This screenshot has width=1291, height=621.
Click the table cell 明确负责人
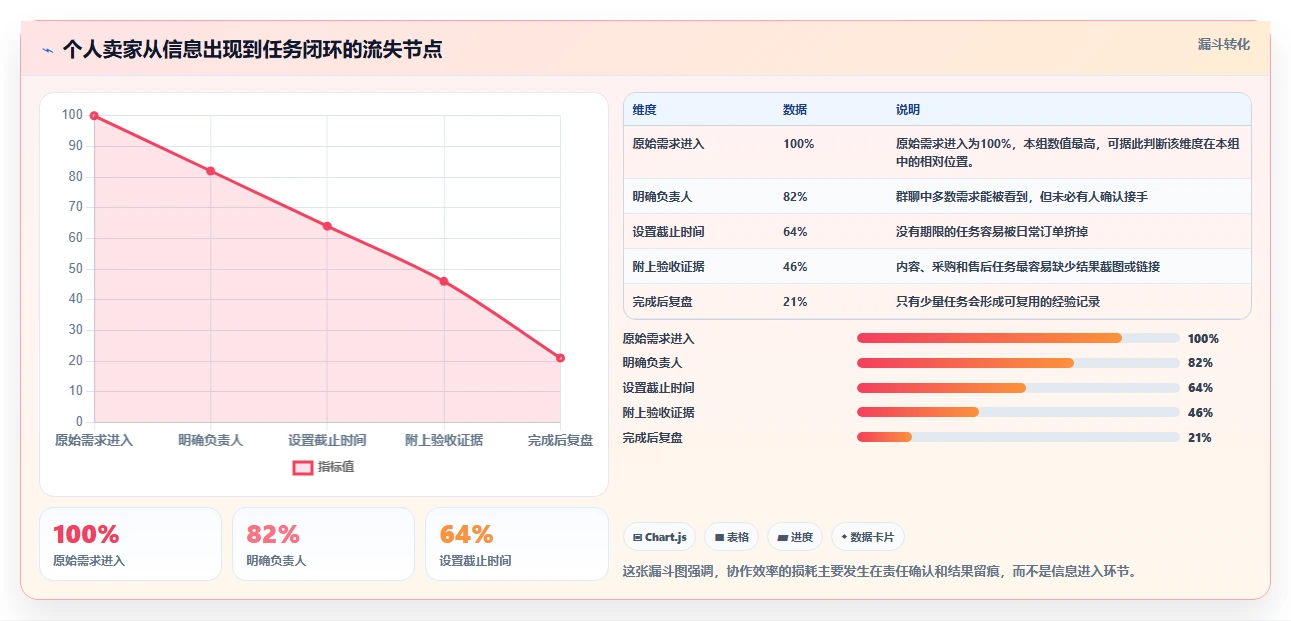[x=663, y=197]
